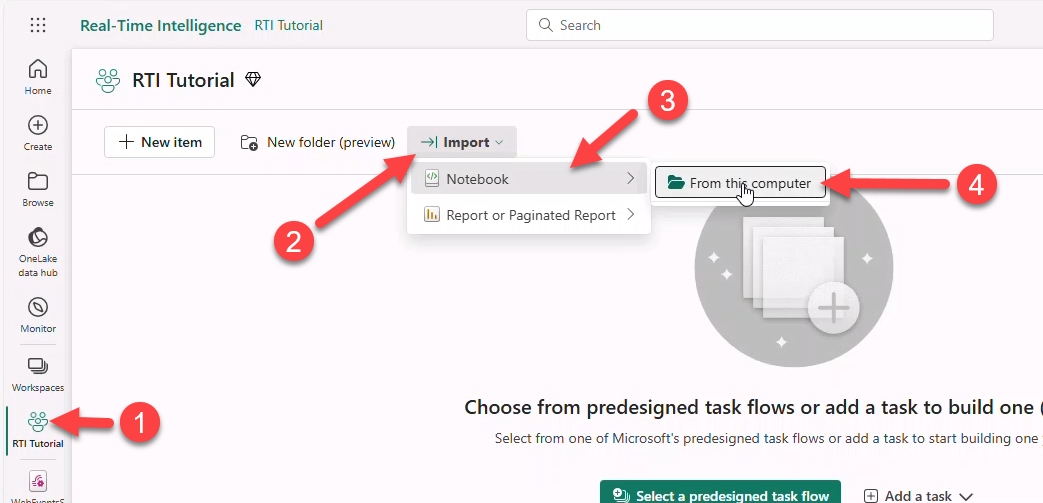Open Browse in the left navigation
Screen dimensions: 1043x503
[x=38, y=188]
